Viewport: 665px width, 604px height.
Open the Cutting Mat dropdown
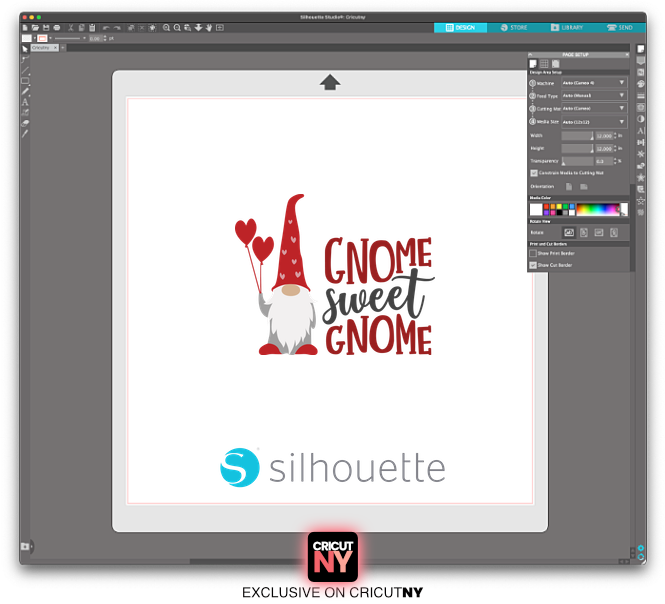click(x=594, y=108)
